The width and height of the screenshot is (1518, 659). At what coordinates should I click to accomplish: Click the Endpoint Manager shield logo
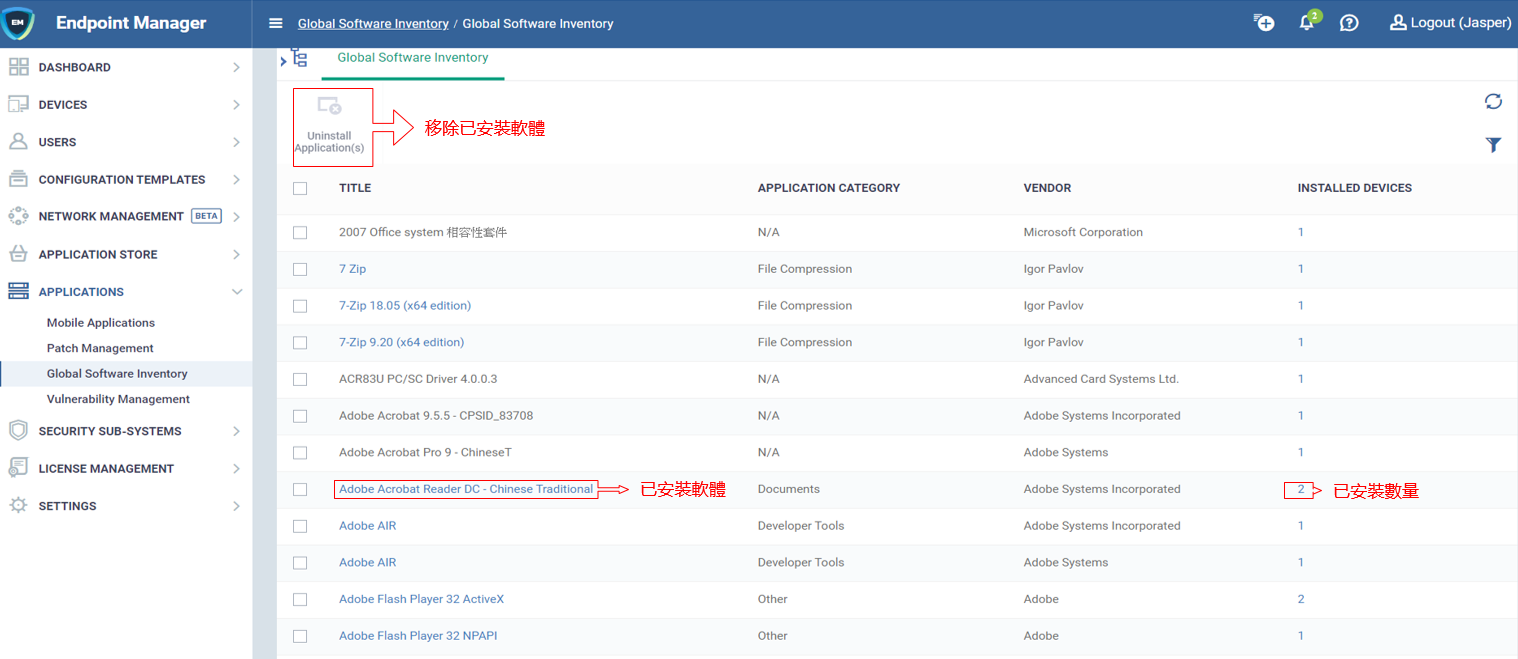(x=18, y=23)
